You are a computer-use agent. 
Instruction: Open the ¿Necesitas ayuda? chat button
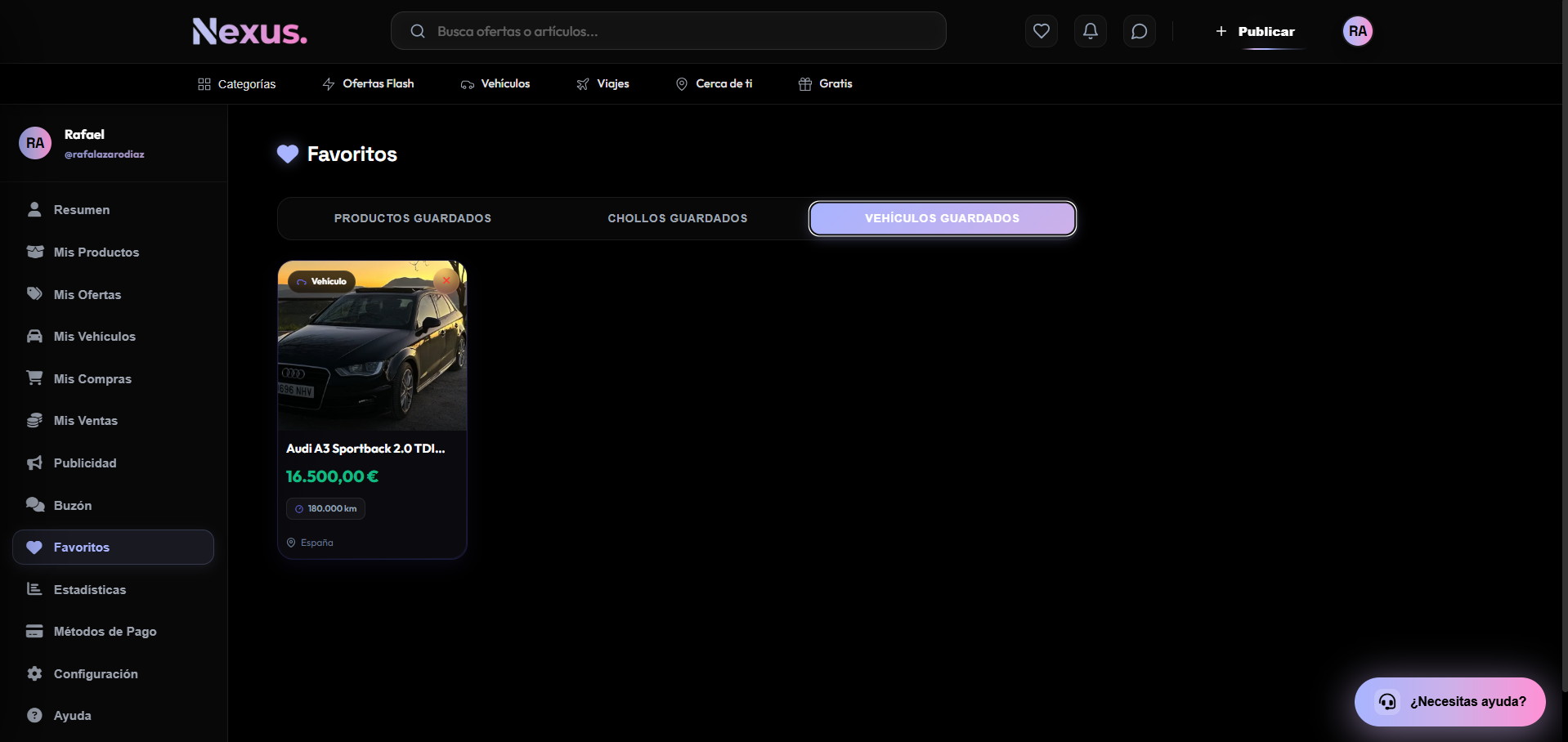(x=1449, y=702)
